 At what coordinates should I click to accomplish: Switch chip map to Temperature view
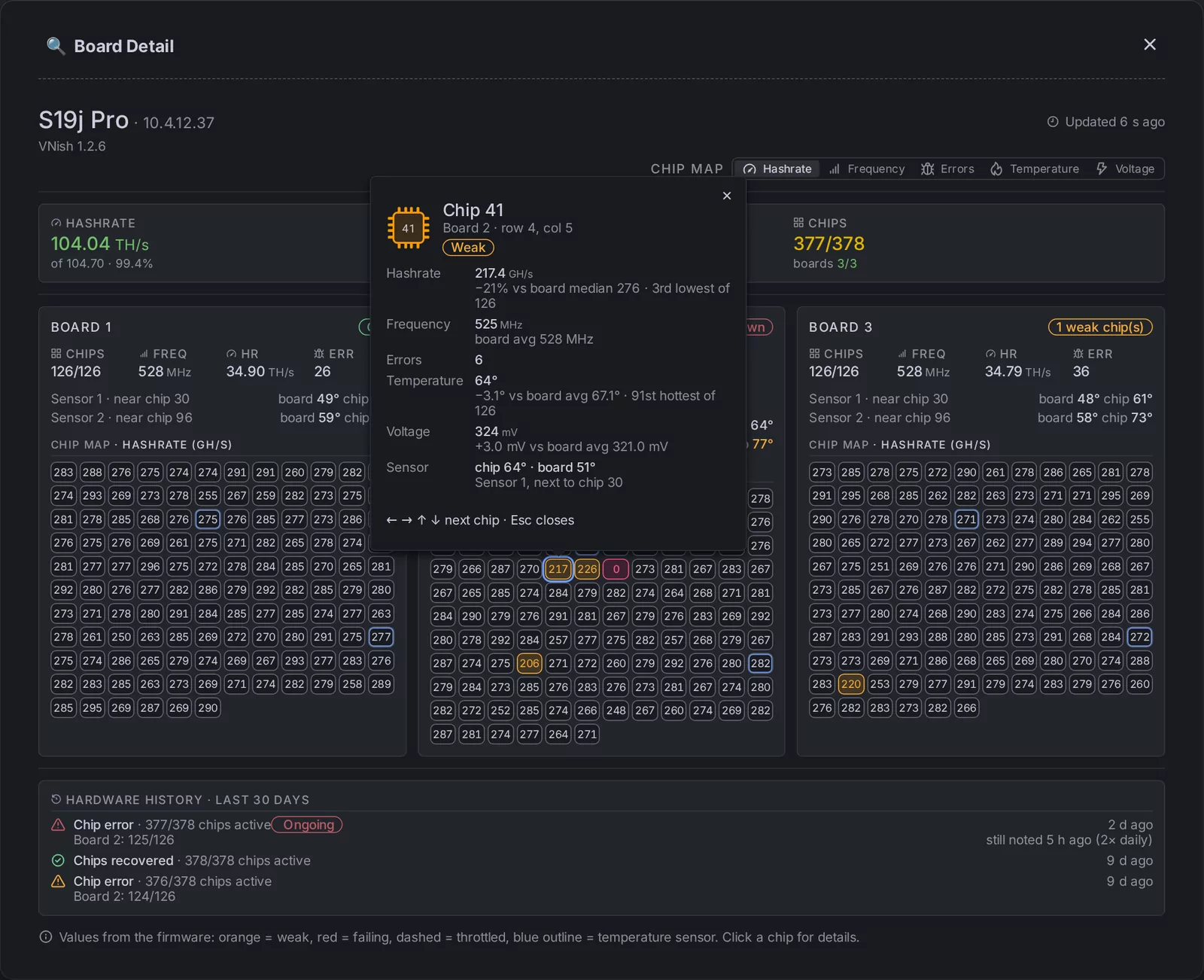pyautogui.click(x=1035, y=169)
